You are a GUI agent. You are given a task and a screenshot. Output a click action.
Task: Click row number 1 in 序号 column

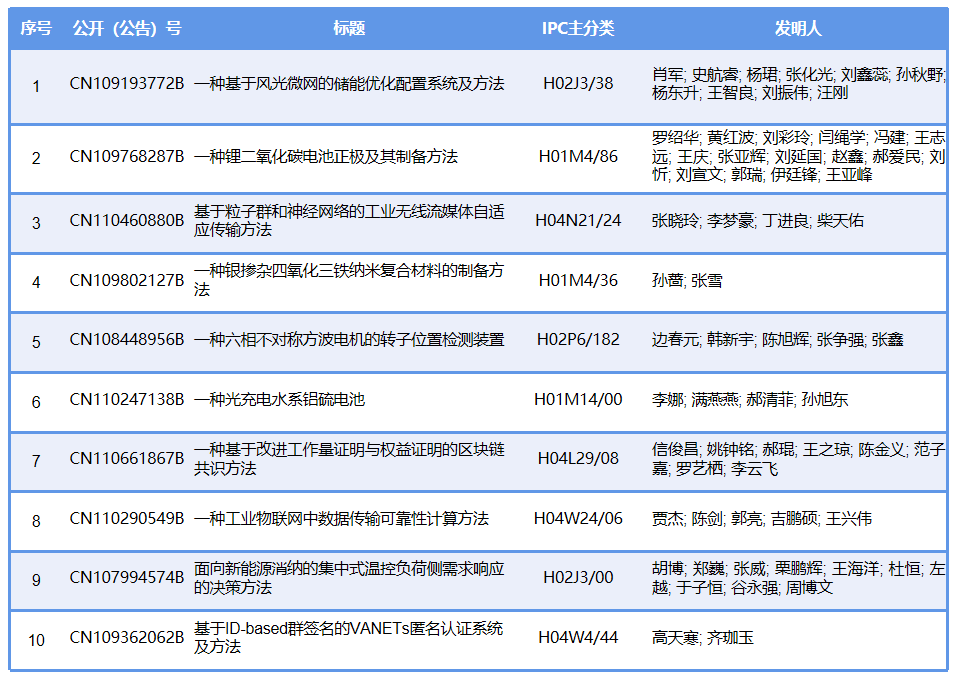36,86
